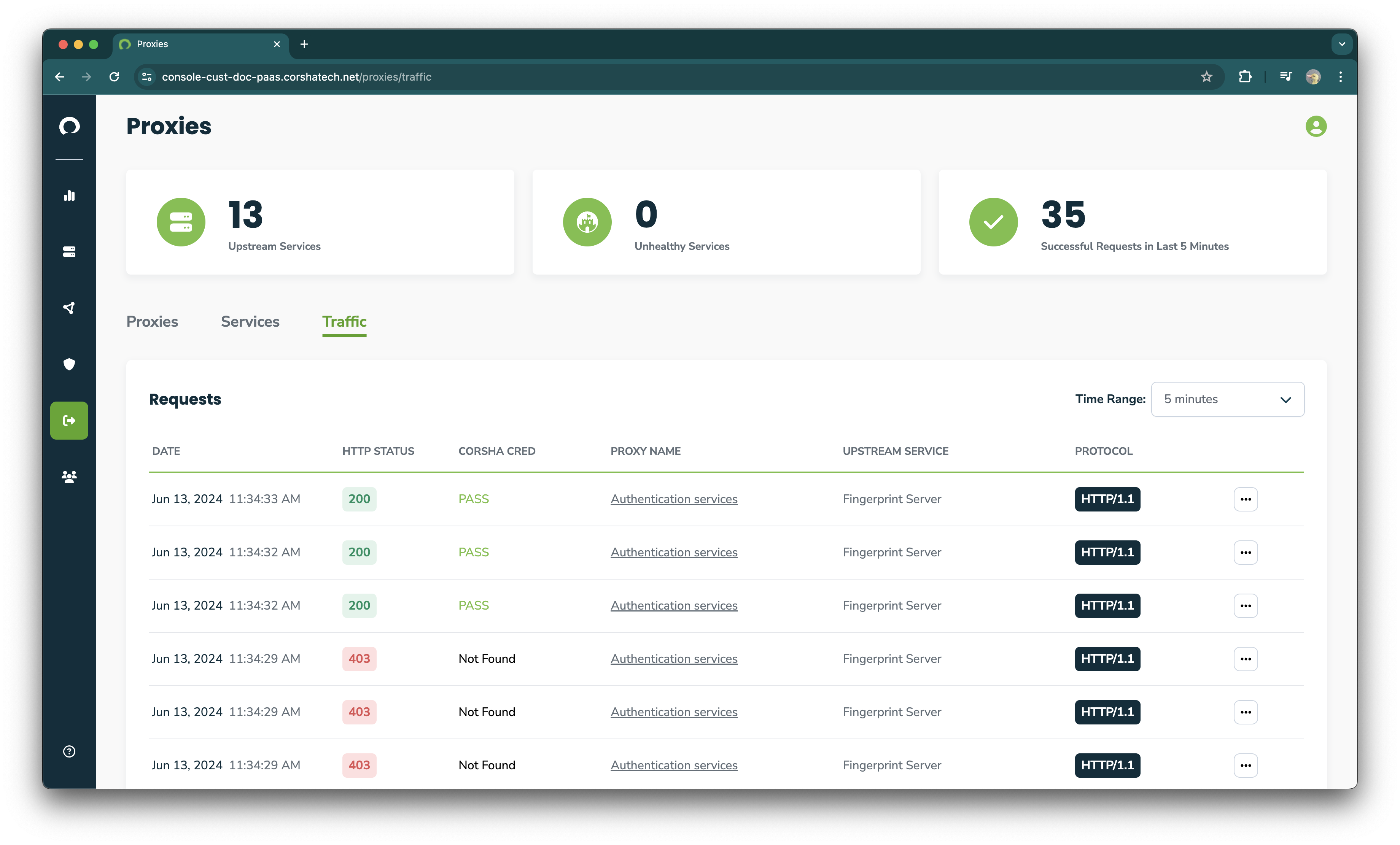
Task: View site information icon in address bar
Action: tap(146, 77)
